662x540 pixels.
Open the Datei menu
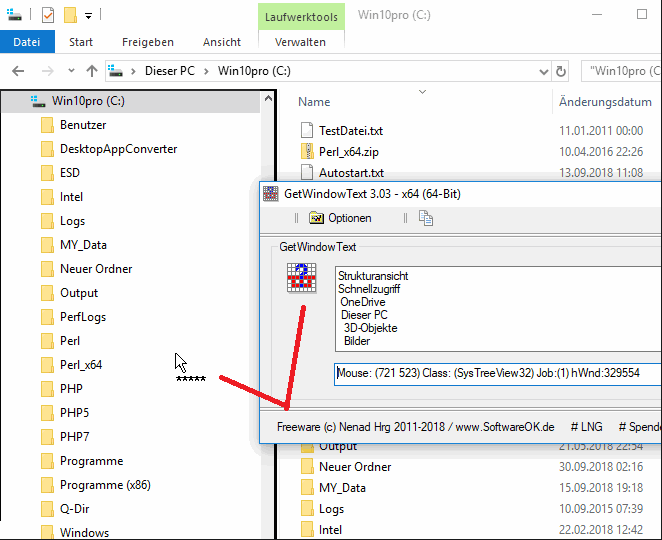point(27,42)
